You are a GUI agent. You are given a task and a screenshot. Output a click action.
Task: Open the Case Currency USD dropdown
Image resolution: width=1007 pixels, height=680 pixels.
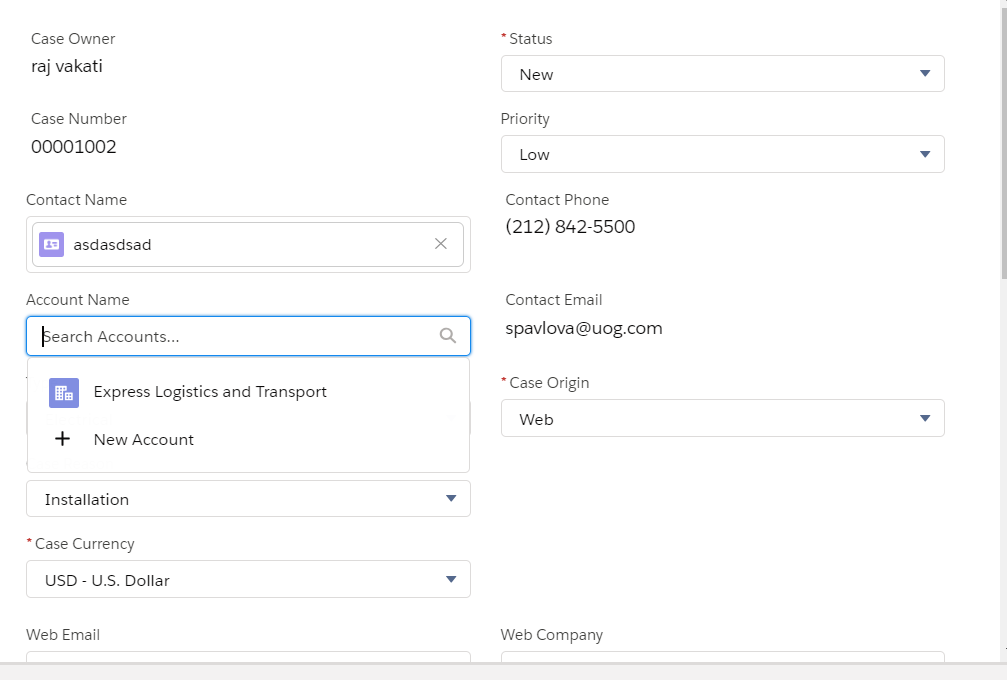pyautogui.click(x=248, y=580)
